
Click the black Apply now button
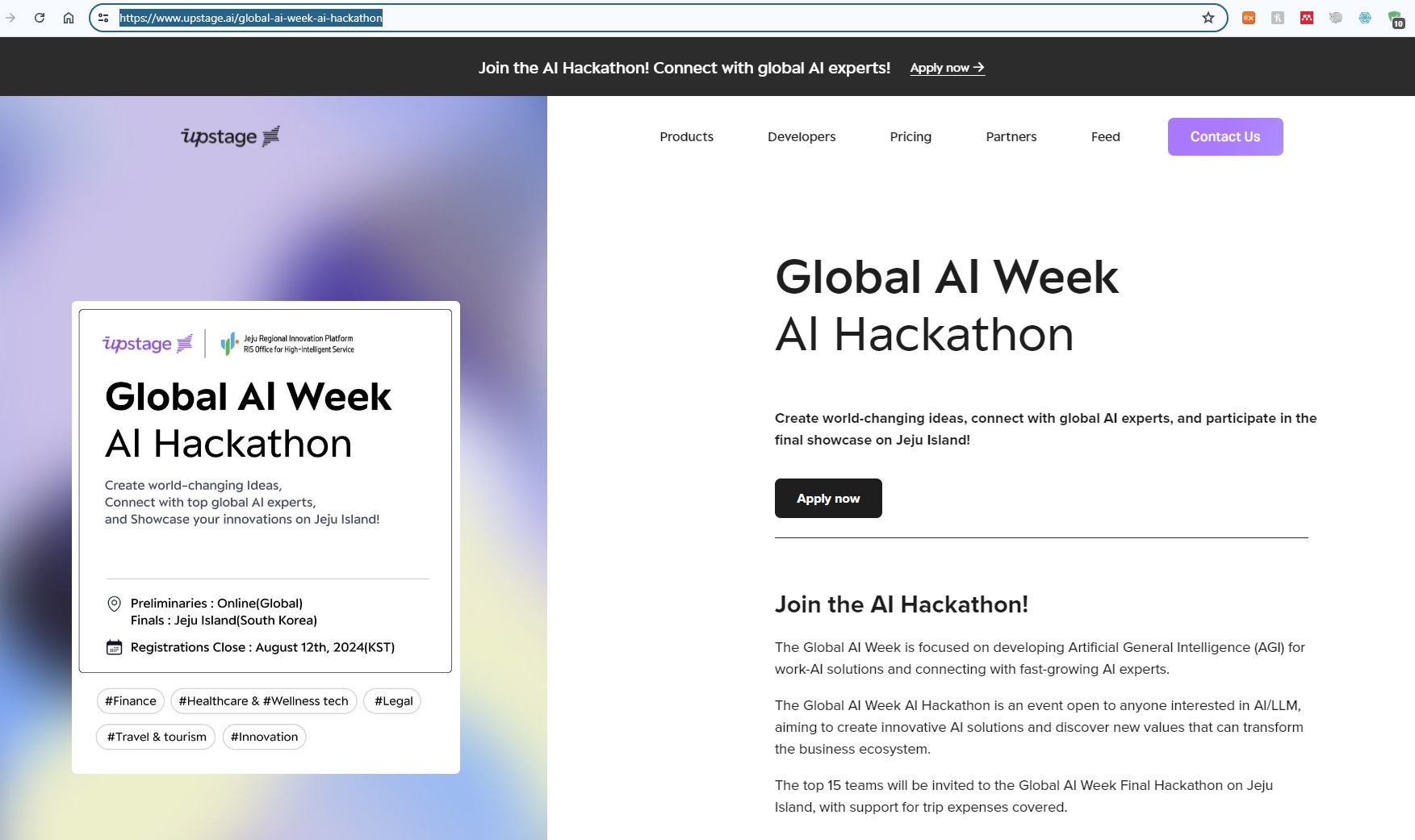click(x=828, y=499)
